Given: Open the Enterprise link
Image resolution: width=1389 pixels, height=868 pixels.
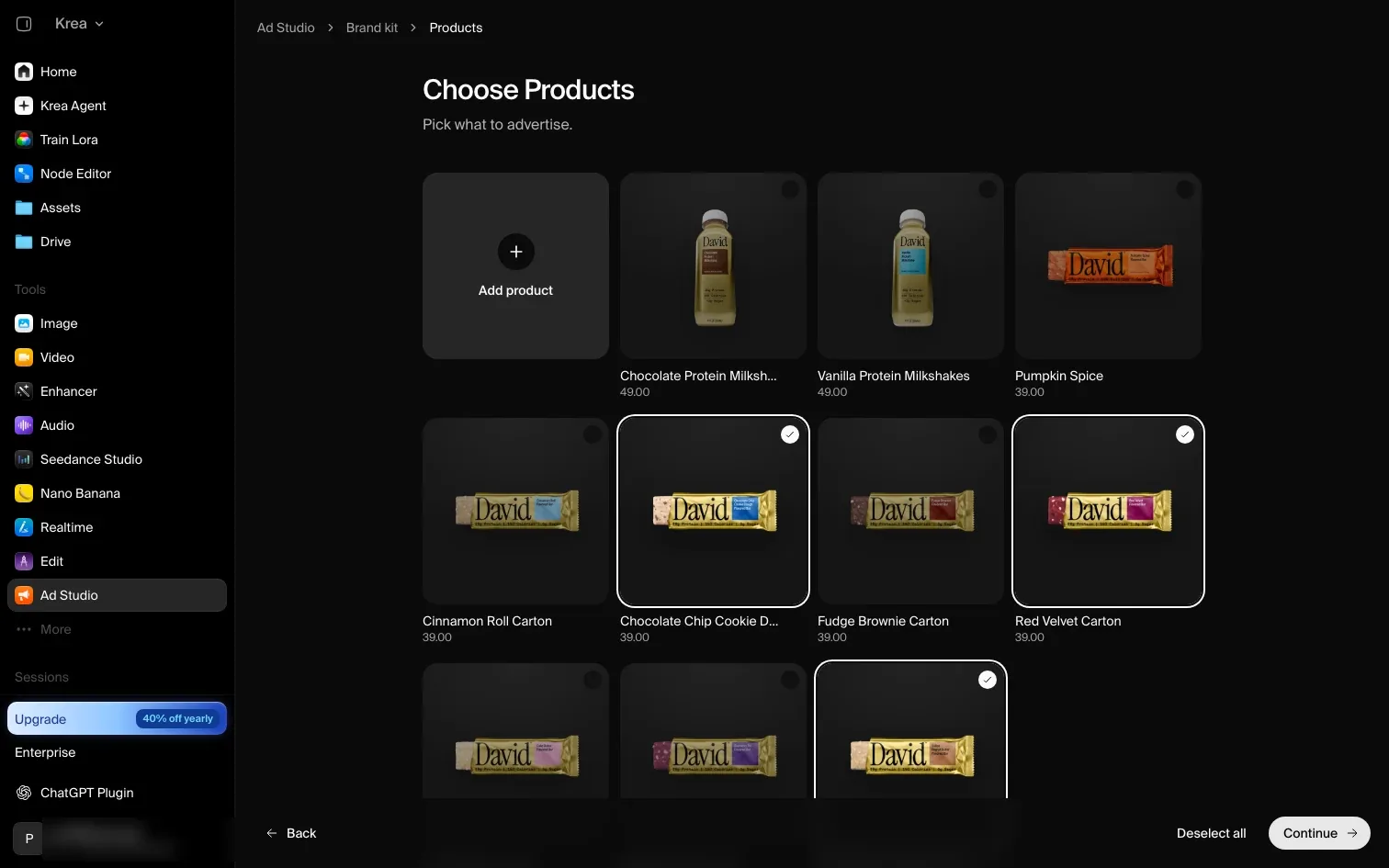Looking at the screenshot, I should pyautogui.click(x=45, y=752).
